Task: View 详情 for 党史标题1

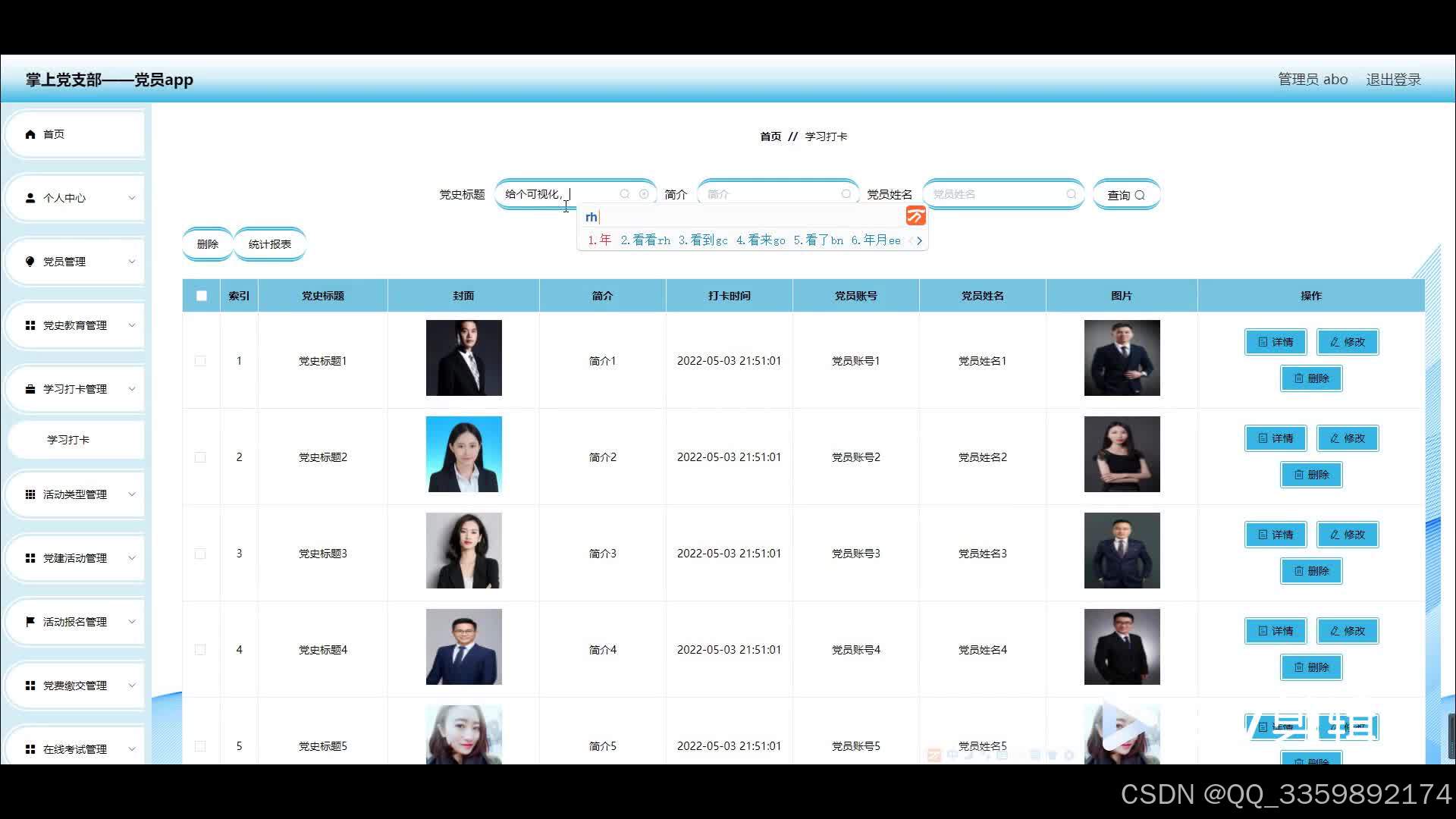Action: [1276, 342]
